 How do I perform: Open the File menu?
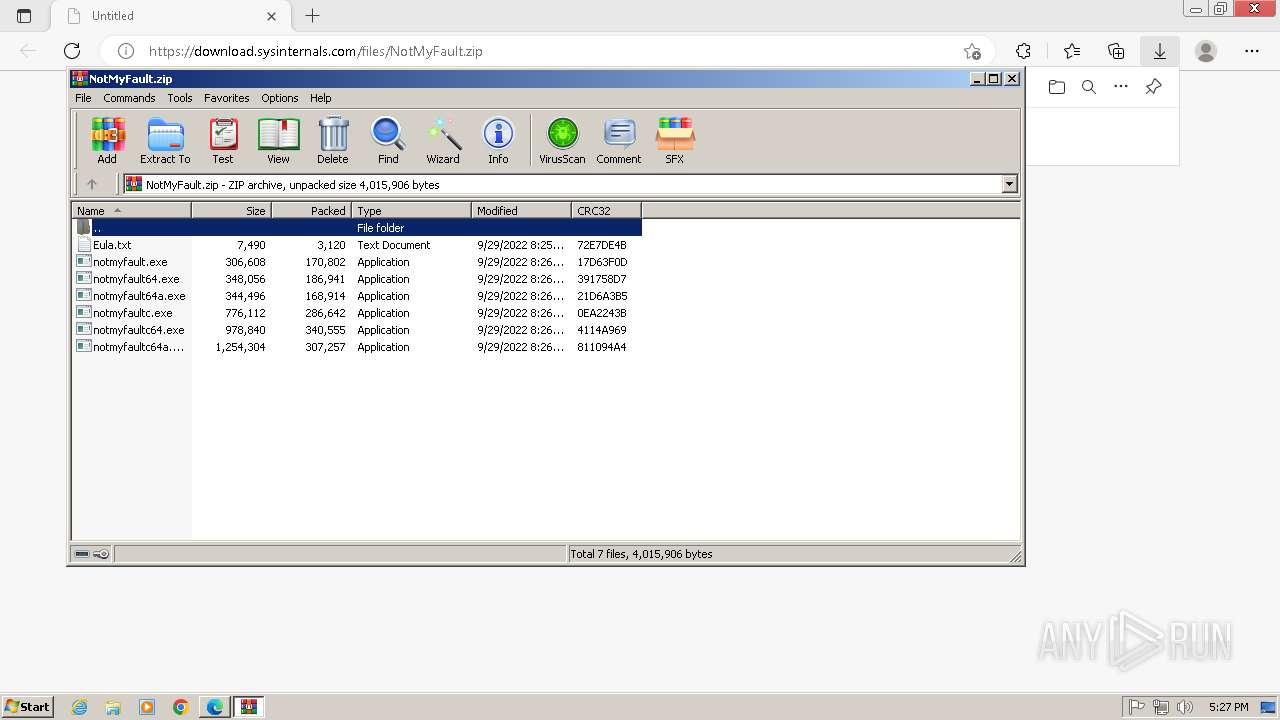click(83, 98)
